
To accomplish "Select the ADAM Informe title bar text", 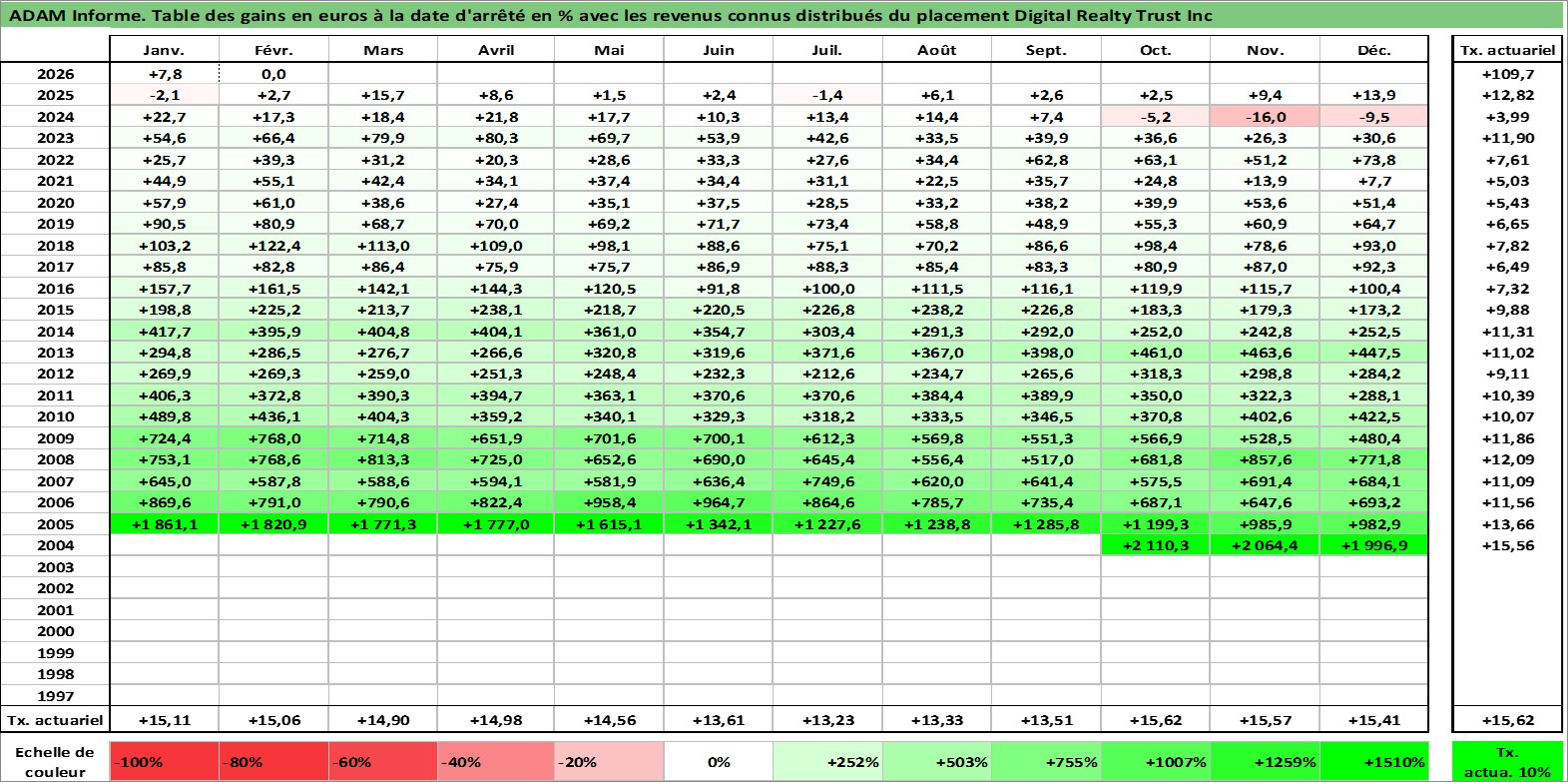I will coord(611,15).
